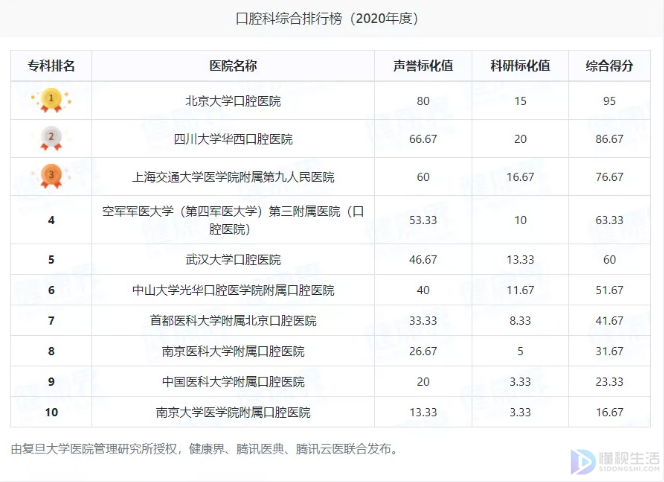Click rank number 4

tap(51, 220)
